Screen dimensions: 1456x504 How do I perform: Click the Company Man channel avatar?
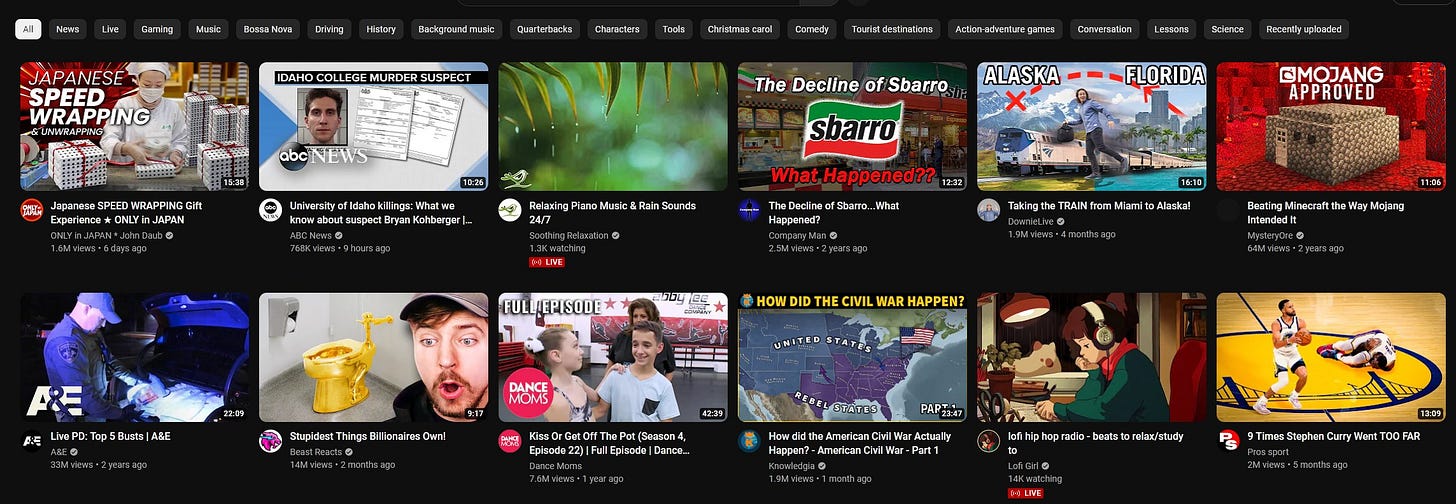[x=750, y=210]
